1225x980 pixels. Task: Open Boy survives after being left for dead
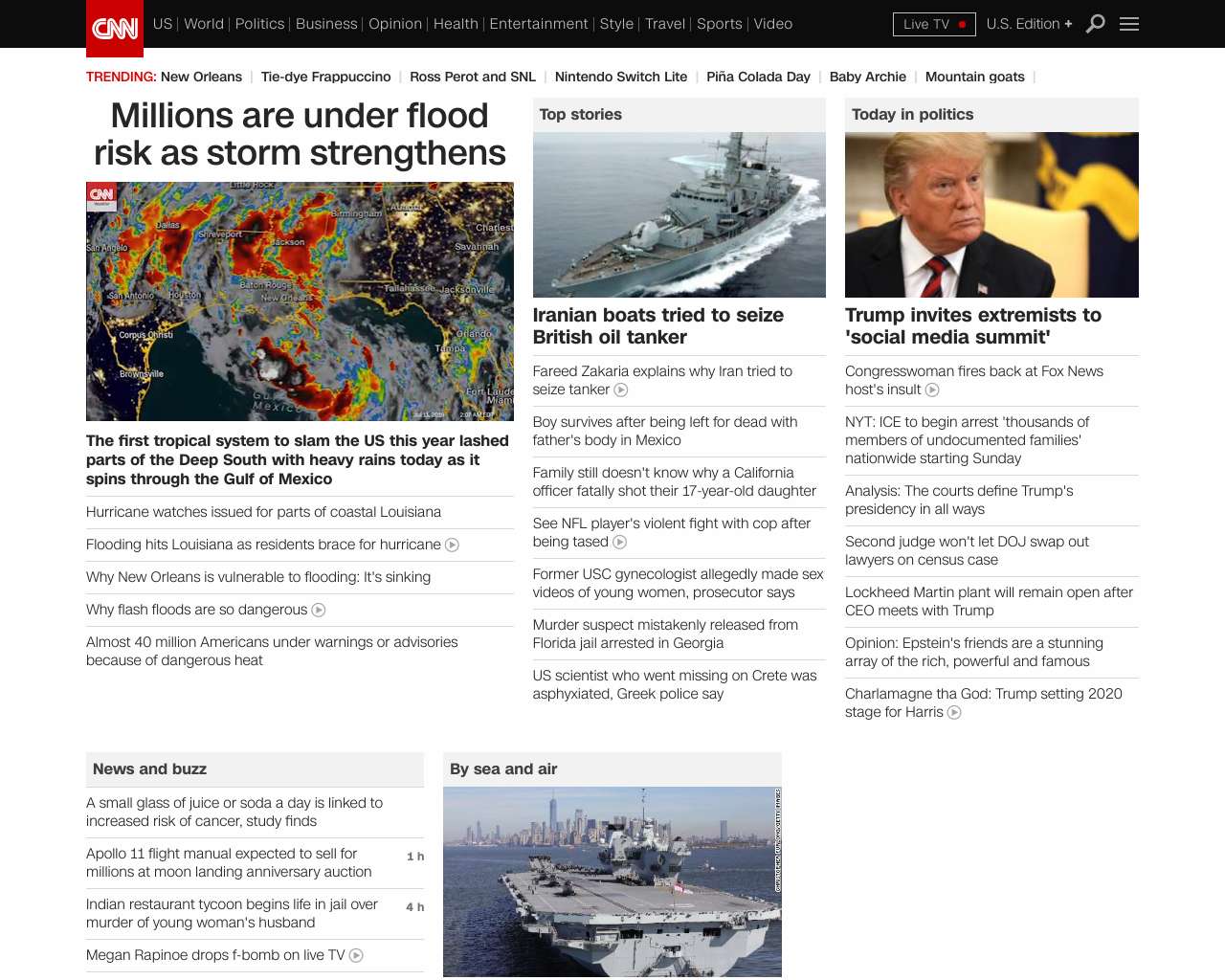665,431
